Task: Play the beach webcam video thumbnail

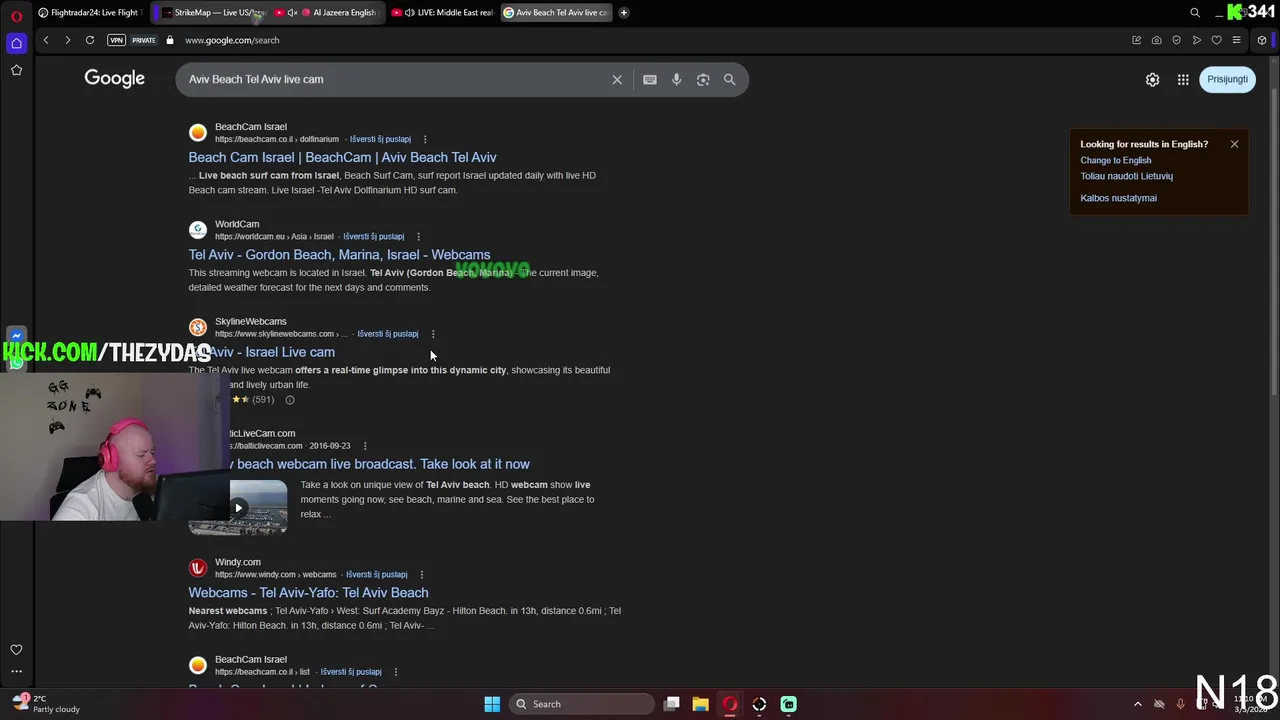Action: pyautogui.click(x=238, y=508)
